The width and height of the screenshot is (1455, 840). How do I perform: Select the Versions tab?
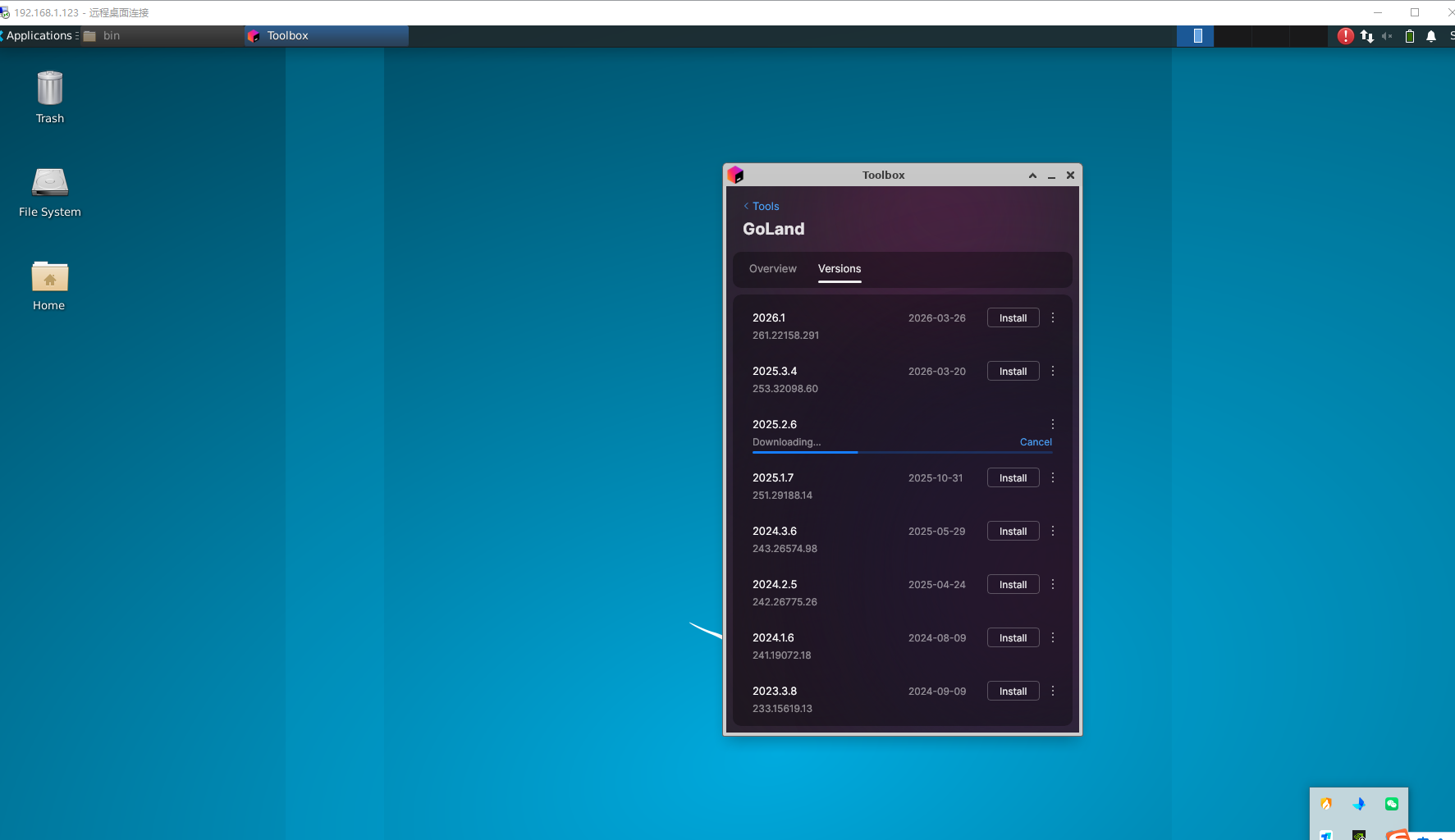[840, 268]
